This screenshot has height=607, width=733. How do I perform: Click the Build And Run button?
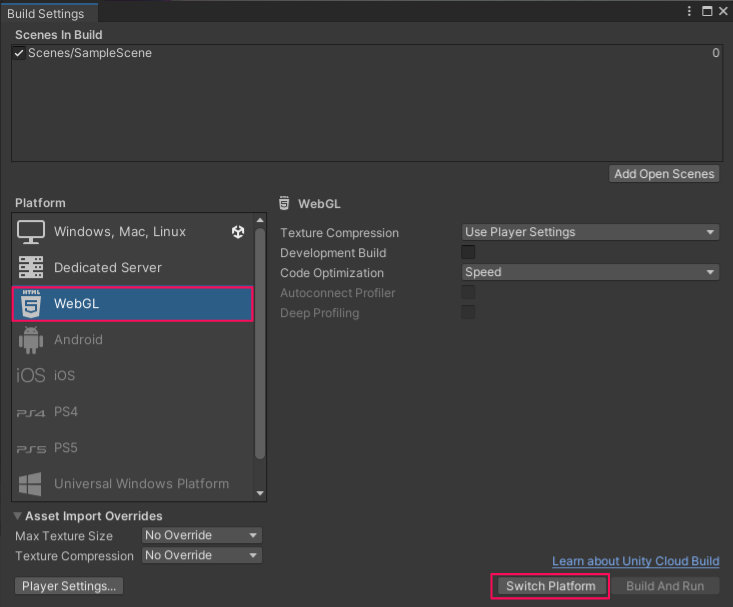(x=665, y=586)
